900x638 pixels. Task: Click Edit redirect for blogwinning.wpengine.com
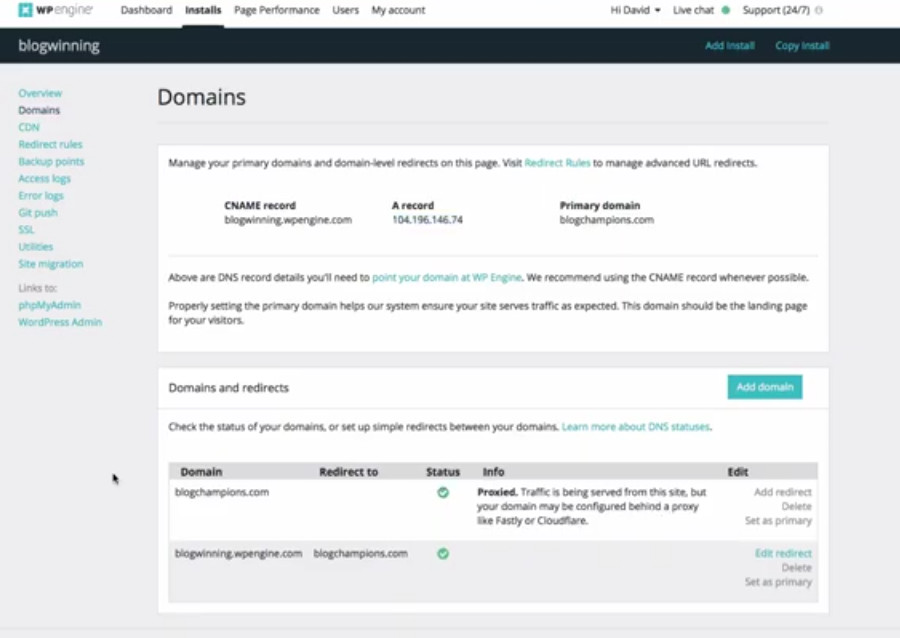point(783,554)
